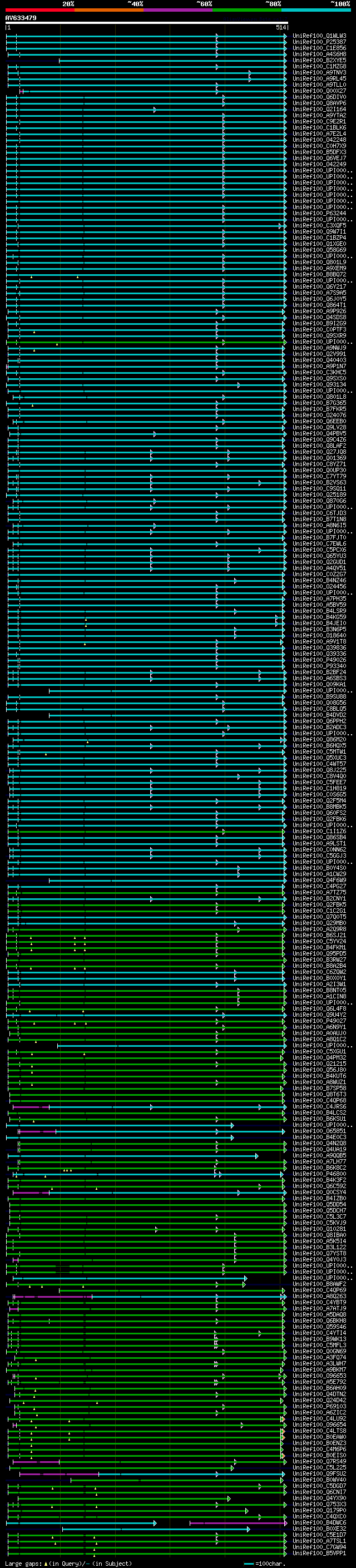Image resolution: width=356 pixels, height=1568 pixels.
Task: Select label UniRef100_Q09KA1
Action: click(x=319, y=684)
